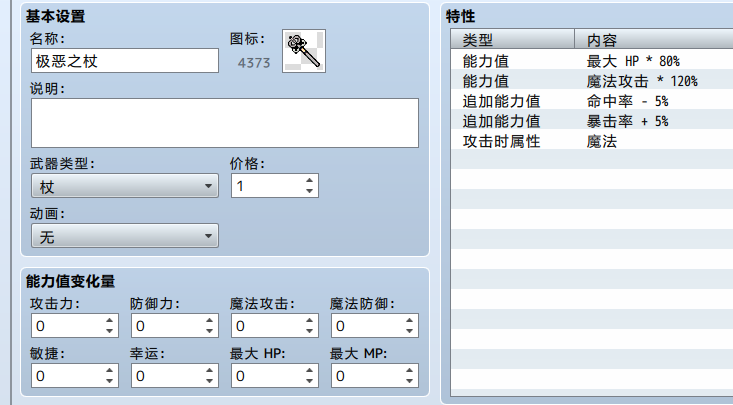
Task: Select the 攻击时属性 魔法 trait row
Action: pos(592,141)
